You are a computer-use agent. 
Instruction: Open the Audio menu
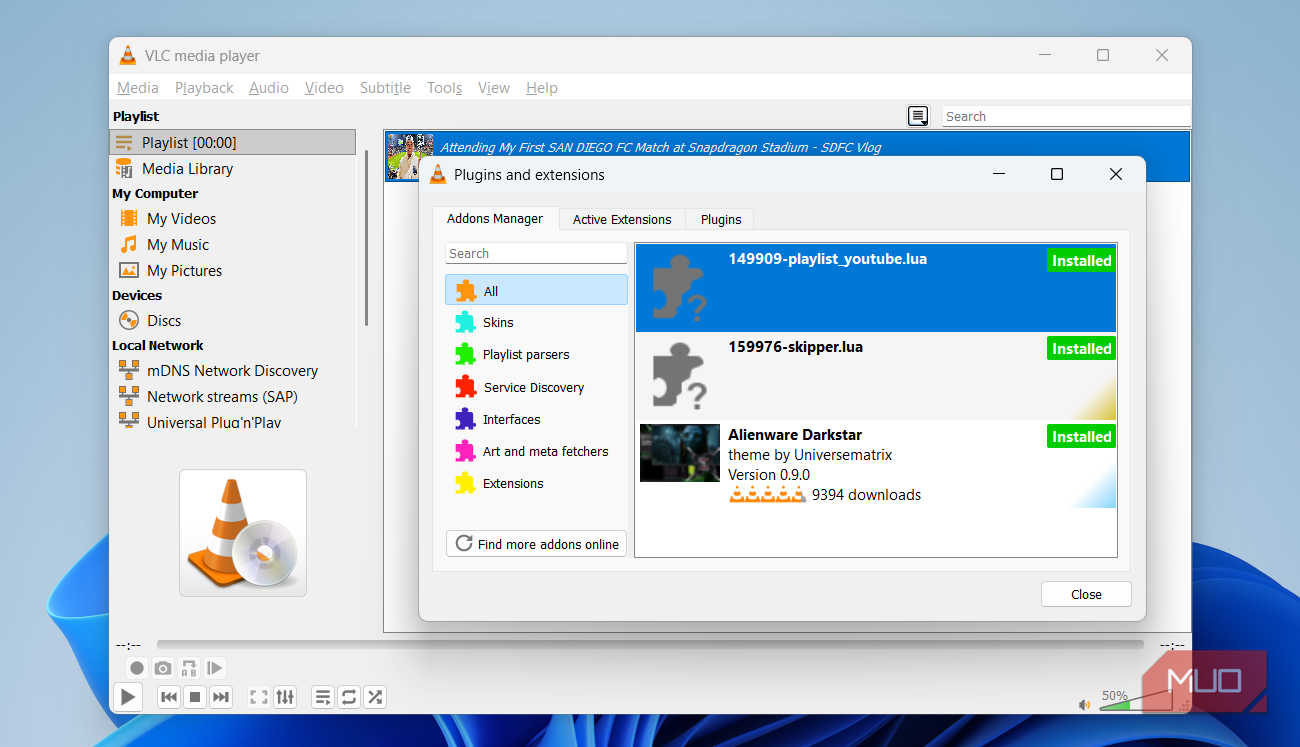point(269,88)
